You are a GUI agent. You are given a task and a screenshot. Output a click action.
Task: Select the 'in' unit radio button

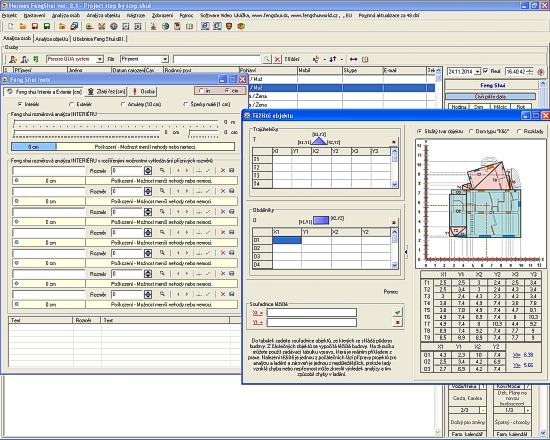pyautogui.click(x=201, y=91)
